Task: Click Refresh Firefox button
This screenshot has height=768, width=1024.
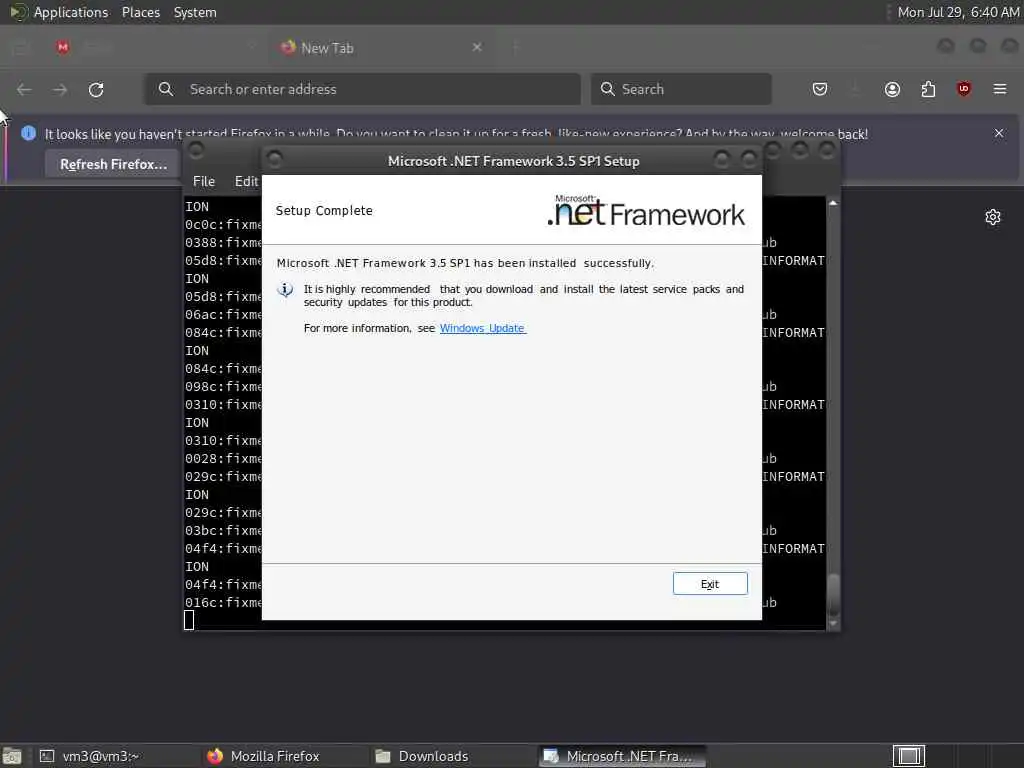Action: point(114,164)
